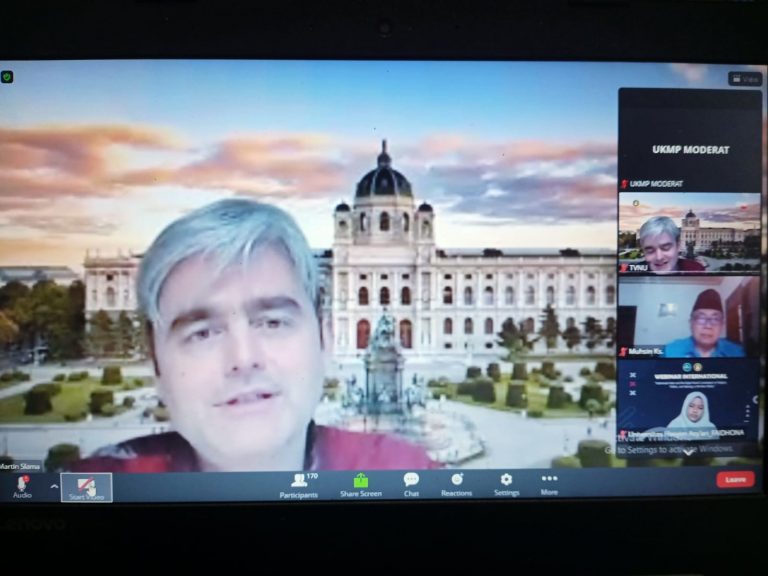Image resolution: width=768 pixels, height=576 pixels.
Task: Open audio options arrow next to Audio
Action: tap(54, 486)
